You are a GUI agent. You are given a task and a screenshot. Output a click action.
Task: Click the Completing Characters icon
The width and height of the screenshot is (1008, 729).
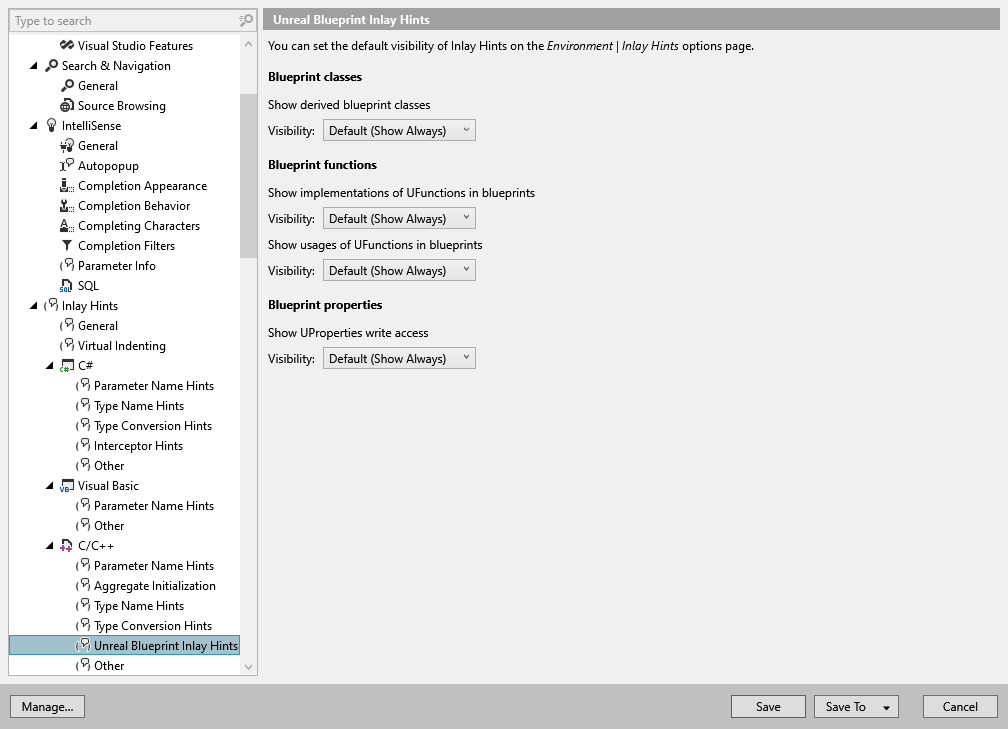[67, 225]
